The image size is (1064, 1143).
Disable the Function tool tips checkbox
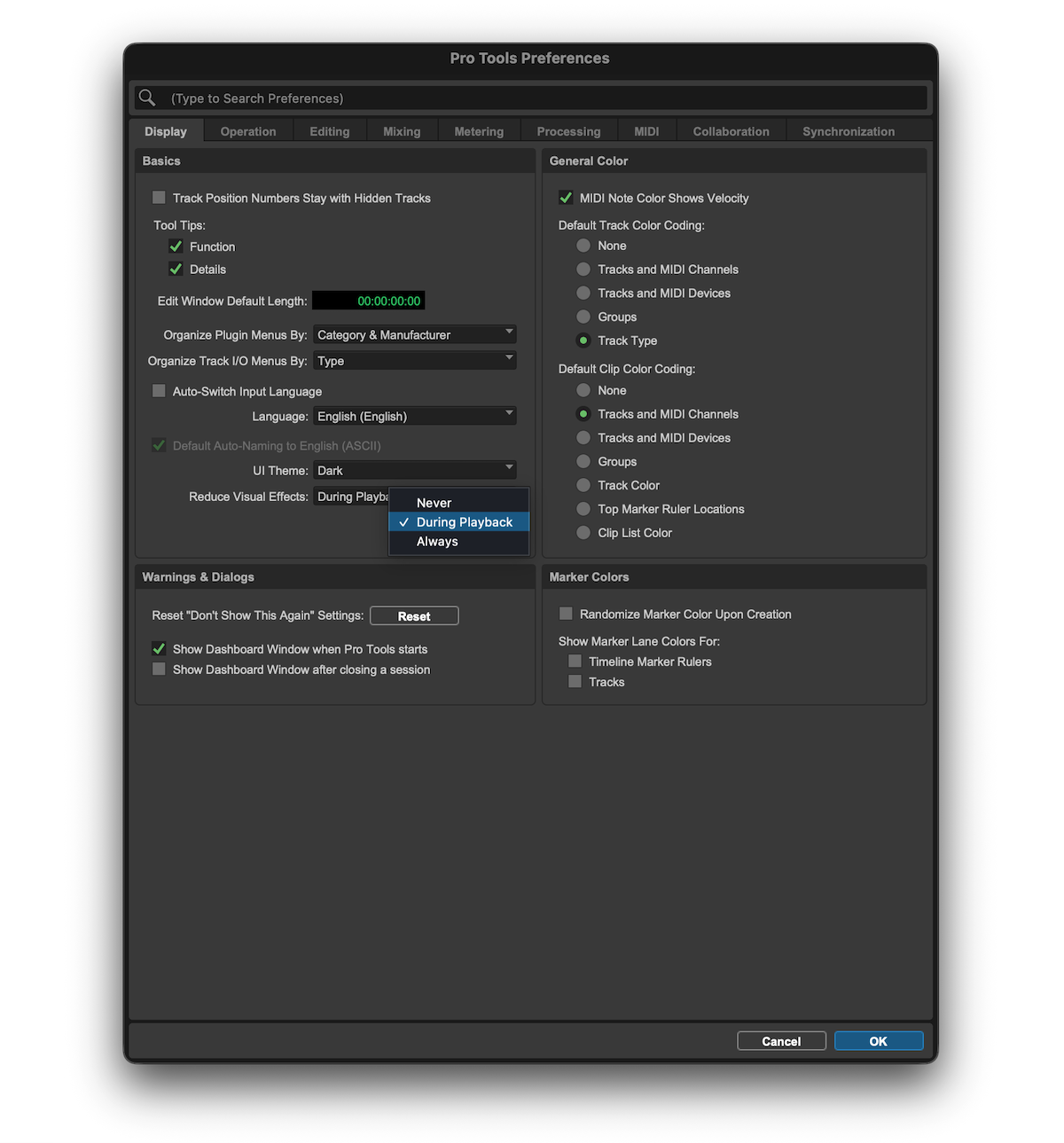176,247
